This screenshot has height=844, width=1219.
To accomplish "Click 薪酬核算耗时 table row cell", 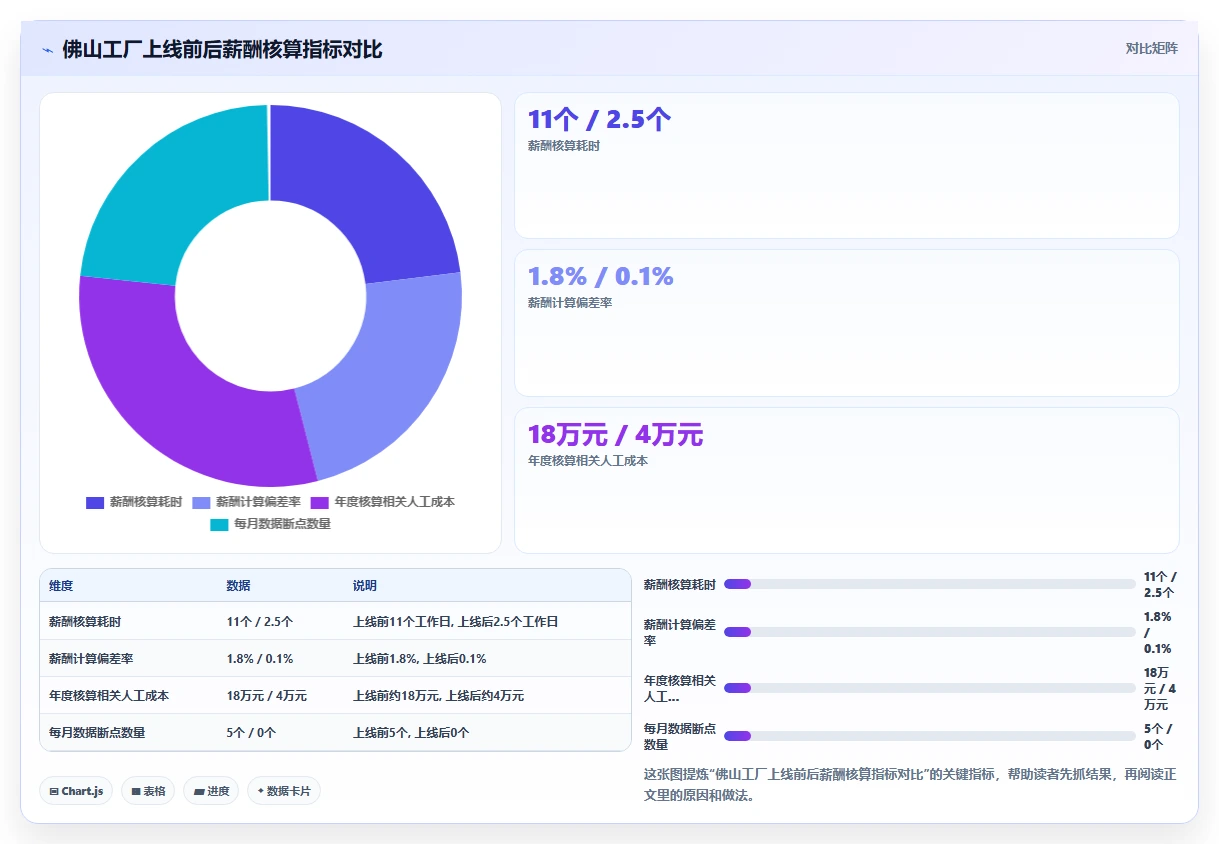I will (x=85, y=621).
